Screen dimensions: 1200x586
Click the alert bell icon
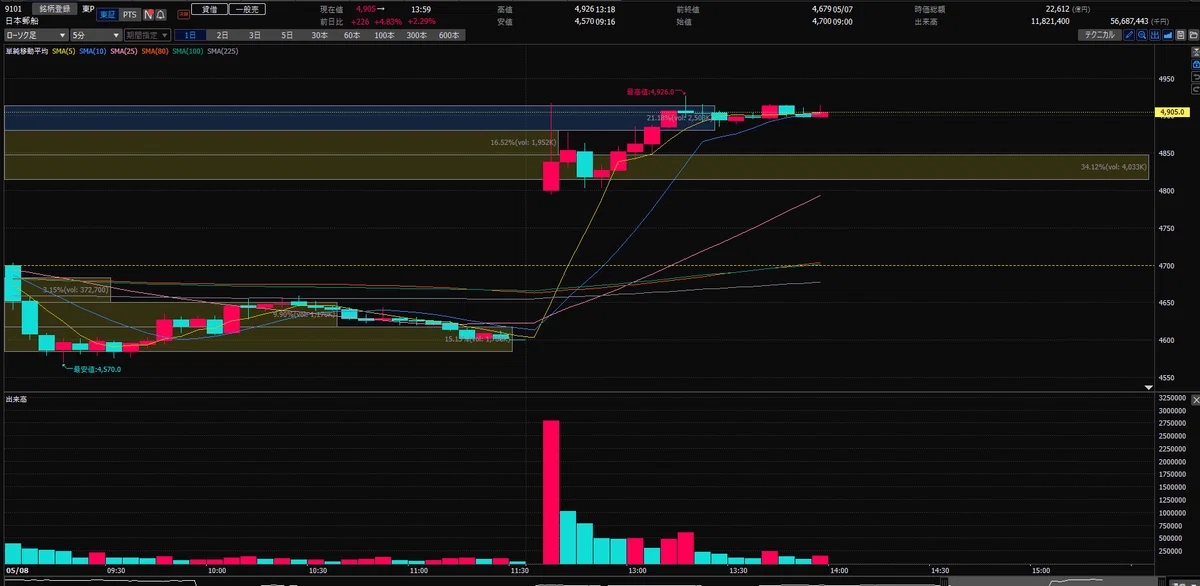coord(161,15)
